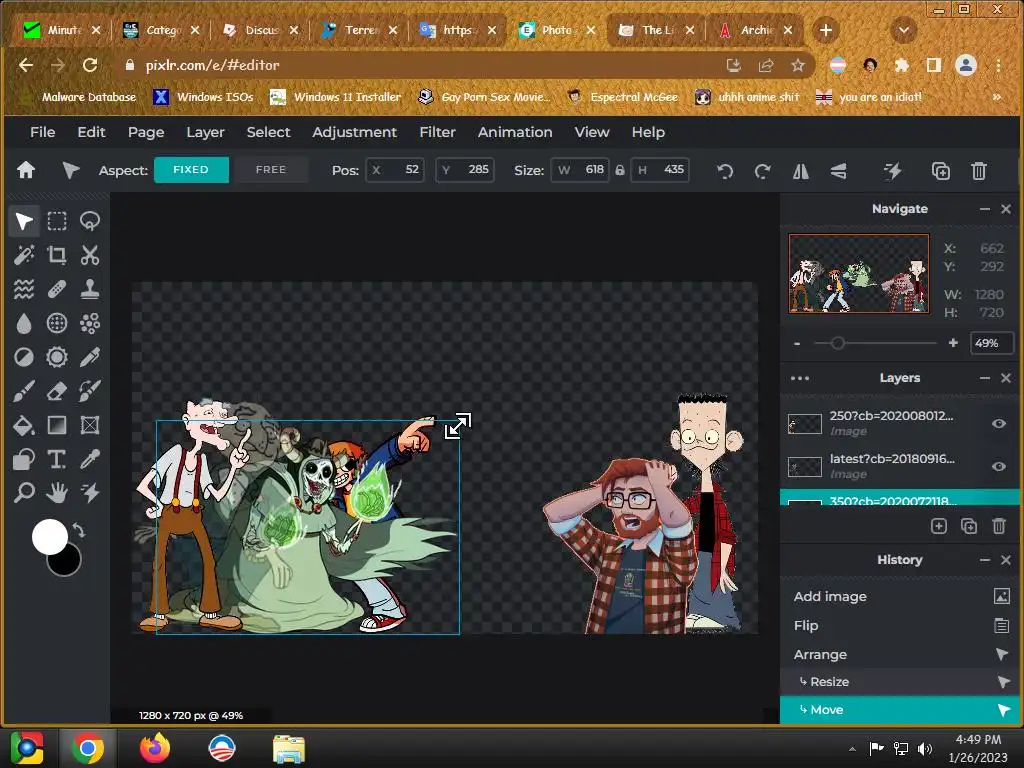The width and height of the screenshot is (1024, 768).
Task: Toggle visibility of latest?cb=20180916 layer
Action: 998,466
